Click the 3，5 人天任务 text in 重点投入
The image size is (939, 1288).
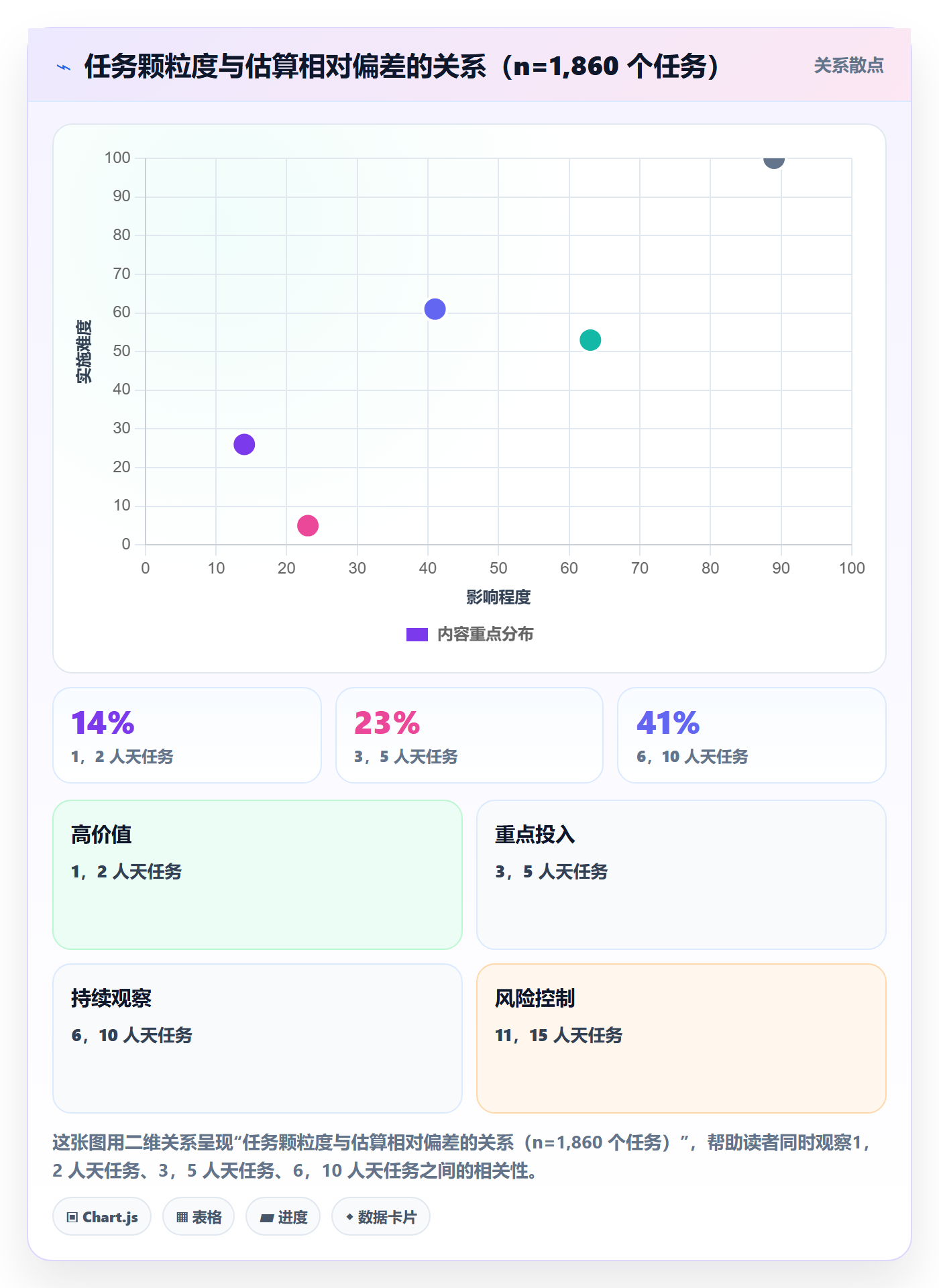551,871
